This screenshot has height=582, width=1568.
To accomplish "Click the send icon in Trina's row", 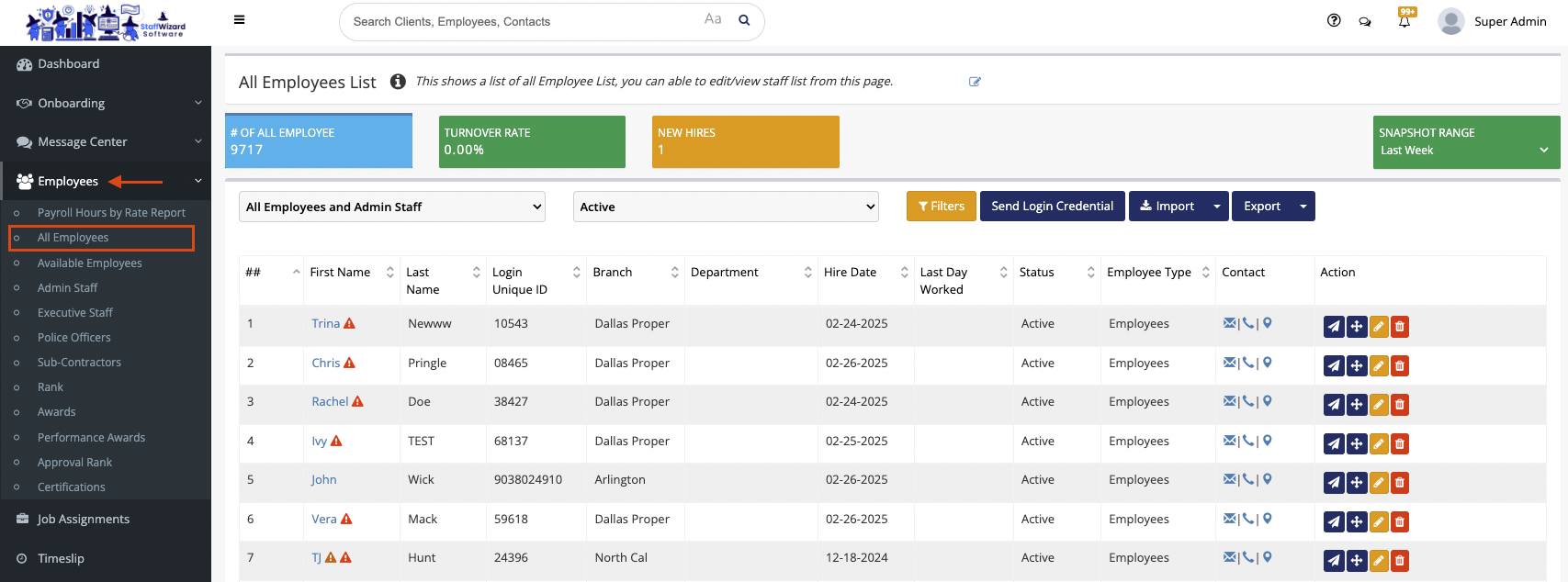I will (1334, 327).
